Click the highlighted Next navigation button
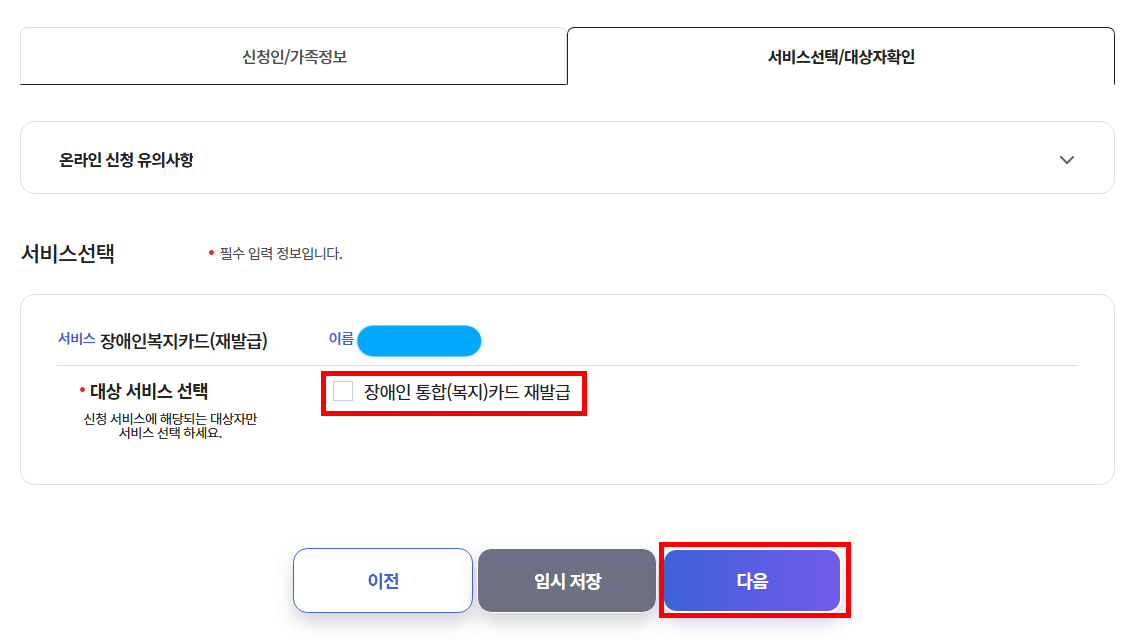The width and height of the screenshot is (1133, 641). [752, 580]
